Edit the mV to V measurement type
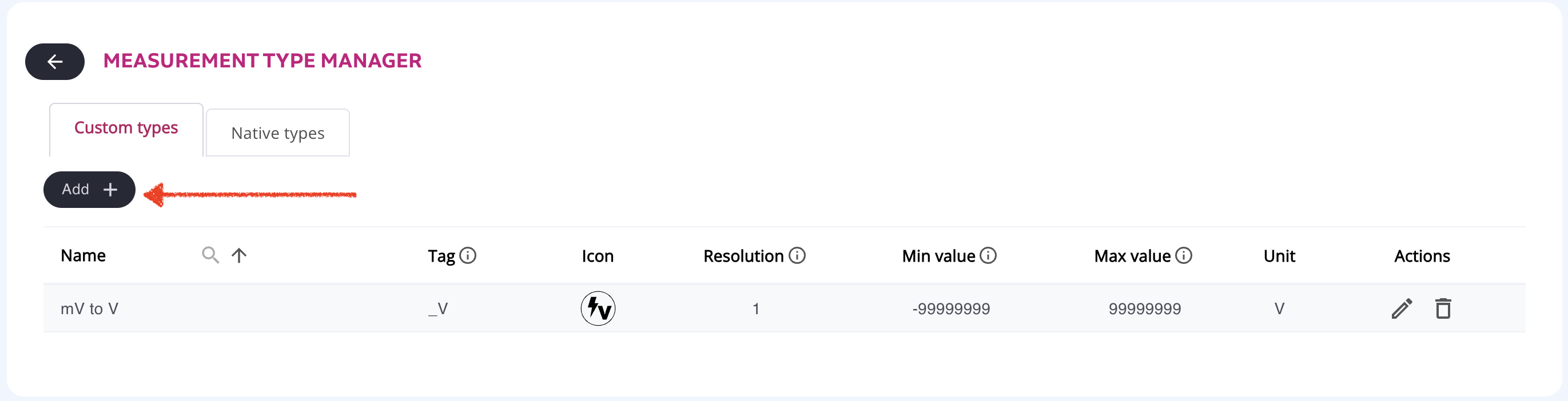 coord(1401,308)
